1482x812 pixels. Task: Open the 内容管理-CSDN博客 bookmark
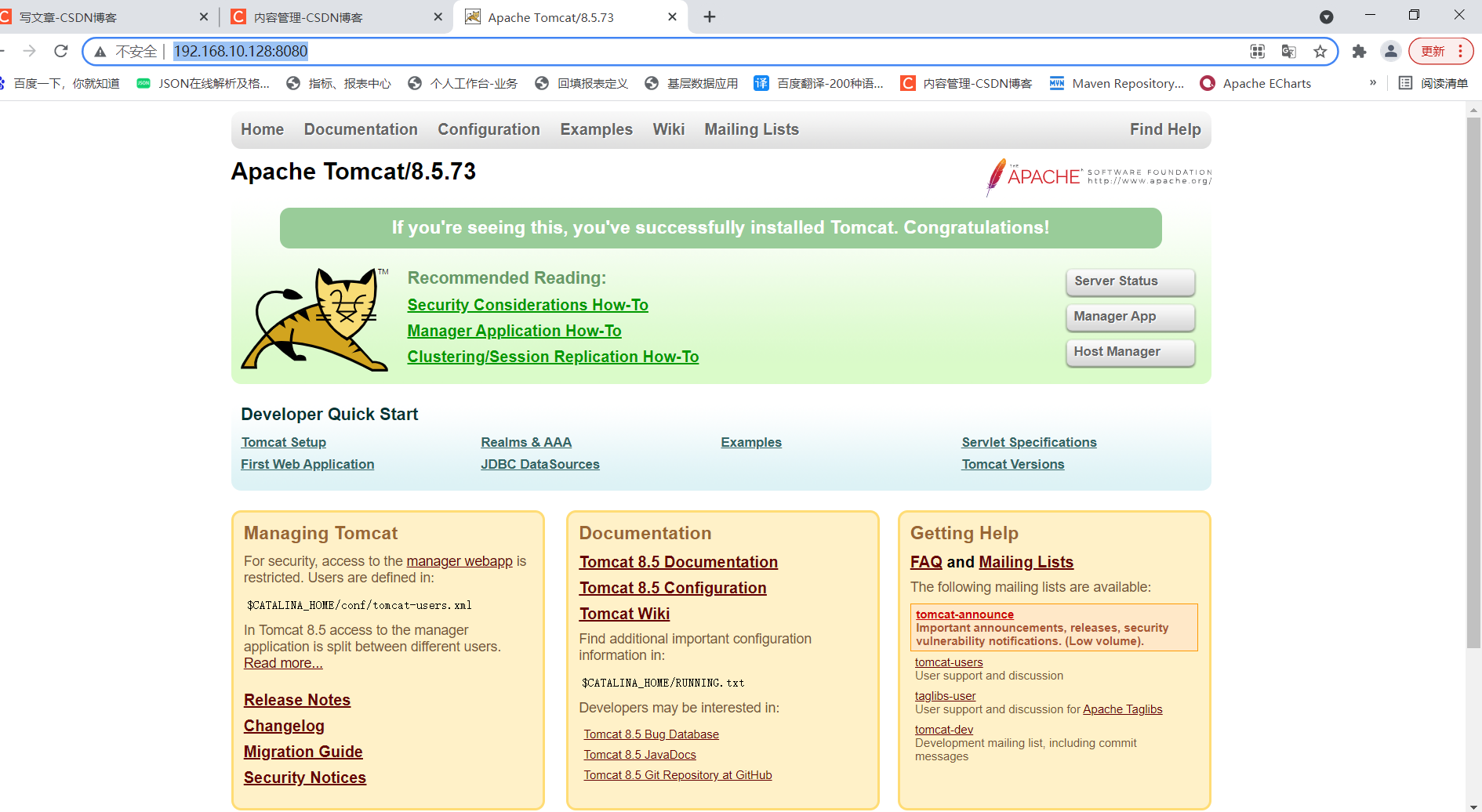click(x=966, y=83)
